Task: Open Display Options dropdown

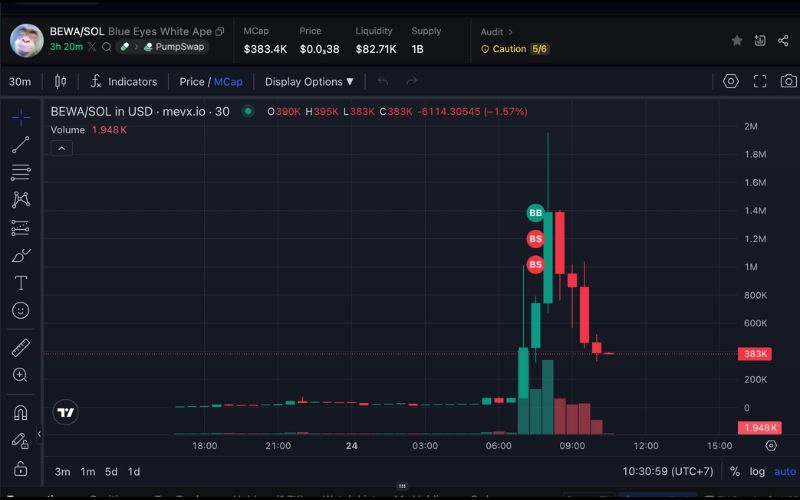Action: pos(309,82)
